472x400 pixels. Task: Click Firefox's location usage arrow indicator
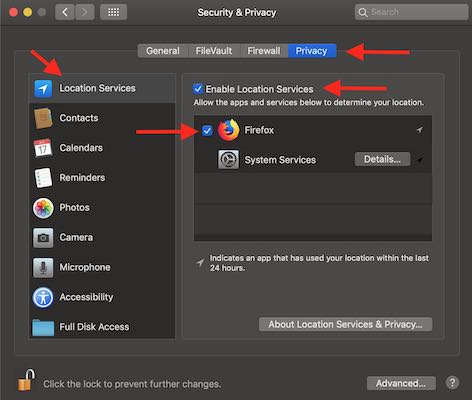tap(420, 129)
